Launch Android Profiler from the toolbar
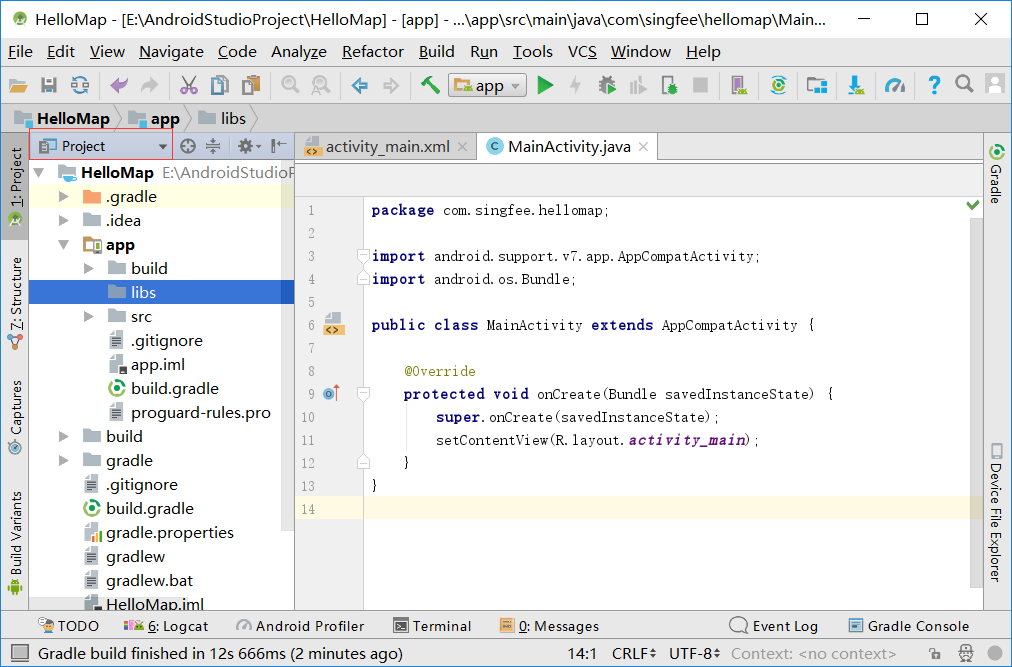The image size is (1012, 667). pos(895,85)
